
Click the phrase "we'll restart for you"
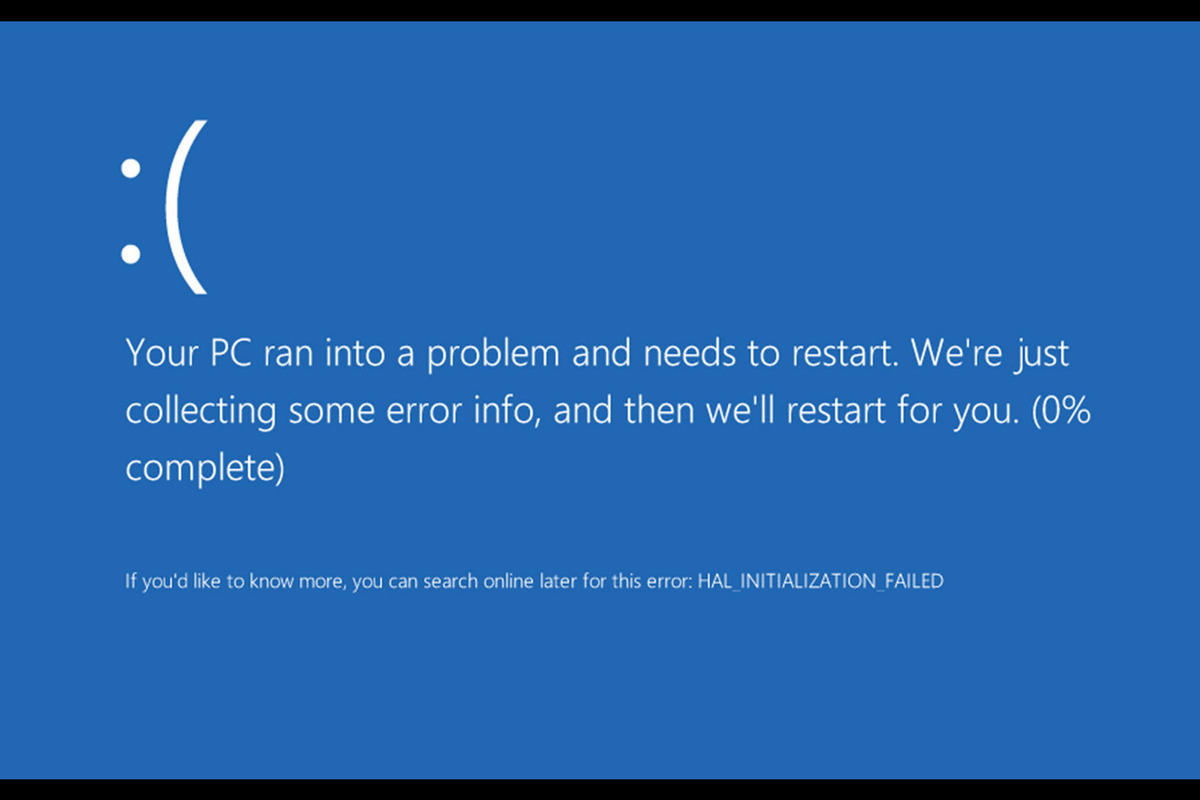coord(820,411)
